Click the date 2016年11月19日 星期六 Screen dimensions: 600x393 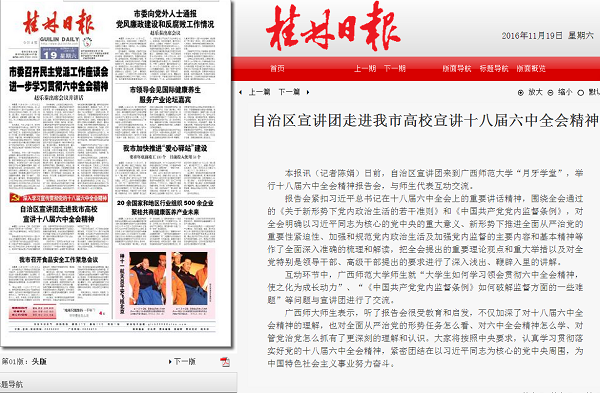click(x=548, y=36)
